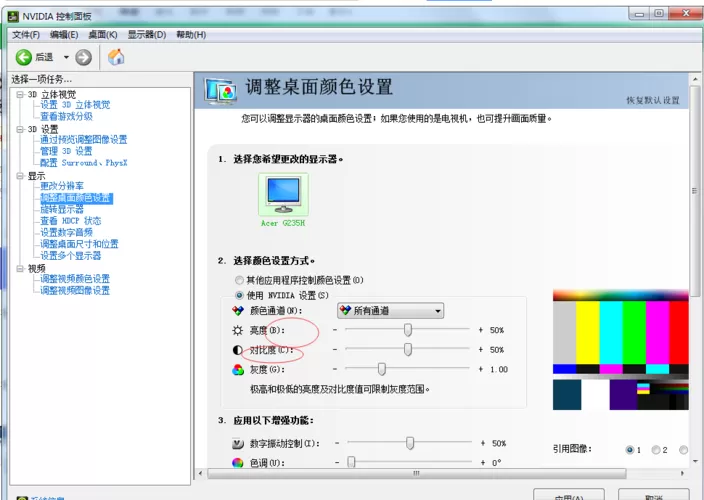Click 恢复默认设置 link
This screenshot has height=500, width=704.
coord(653,100)
